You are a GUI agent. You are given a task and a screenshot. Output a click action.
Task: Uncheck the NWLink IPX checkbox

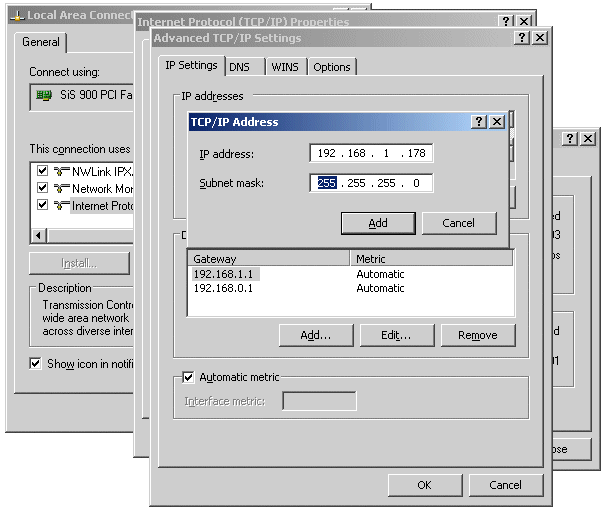(42, 170)
